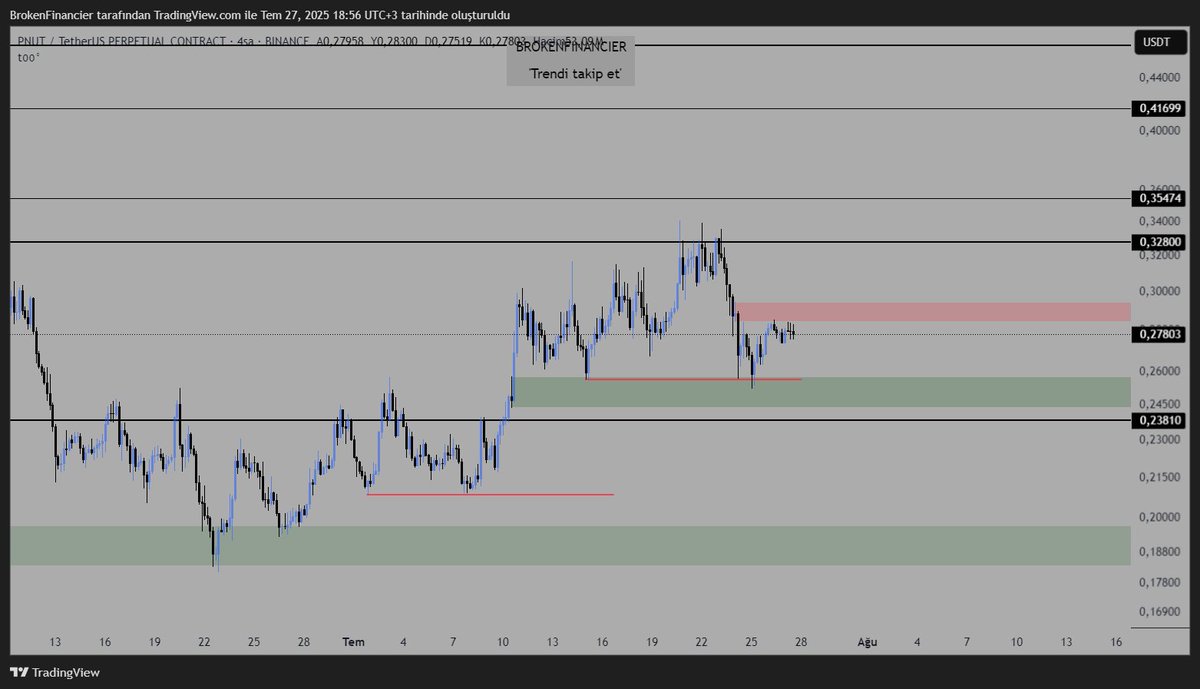
Task: Click the 0,44000 price axis tick
Action: 1161,77
